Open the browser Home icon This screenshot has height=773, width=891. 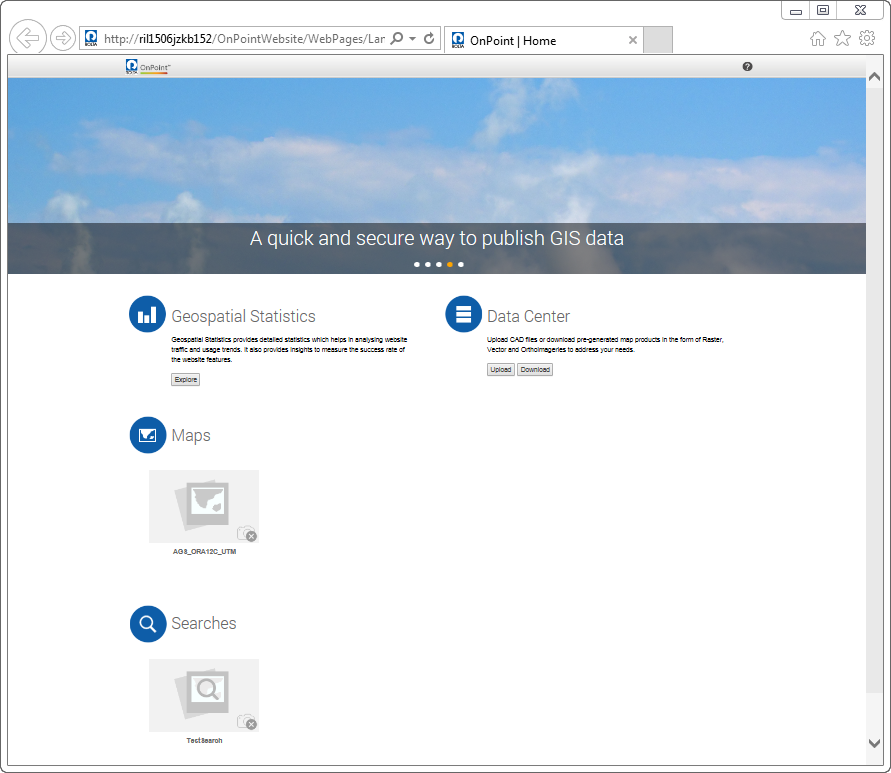[817, 38]
